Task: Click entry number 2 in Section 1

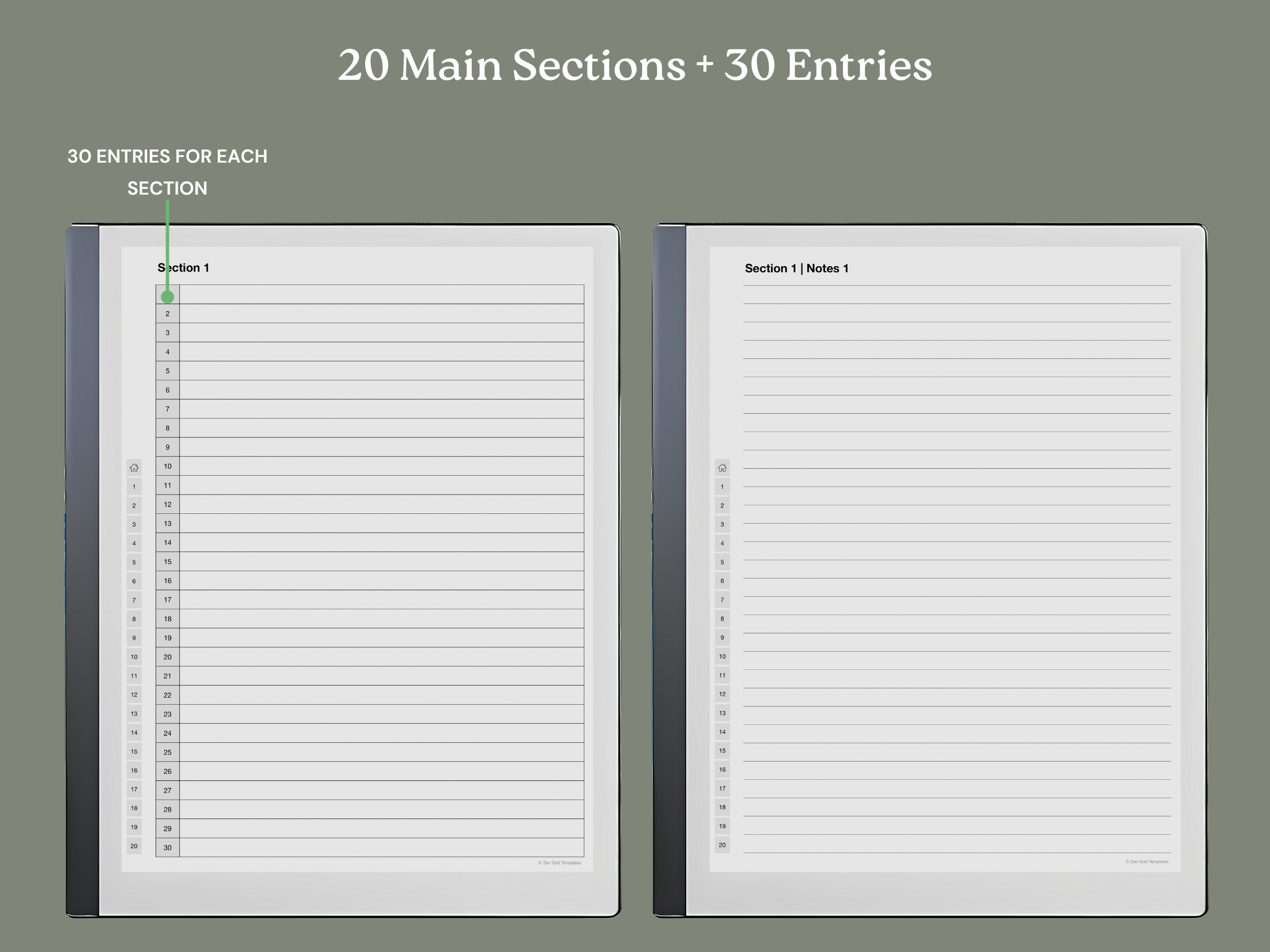Action: [168, 314]
